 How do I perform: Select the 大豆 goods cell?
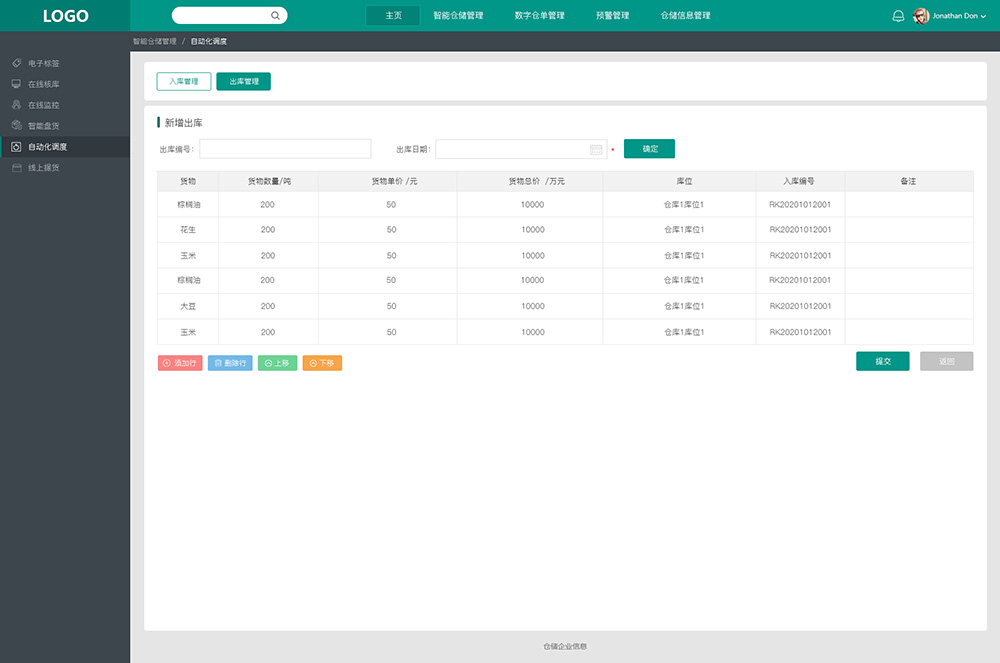click(x=188, y=306)
